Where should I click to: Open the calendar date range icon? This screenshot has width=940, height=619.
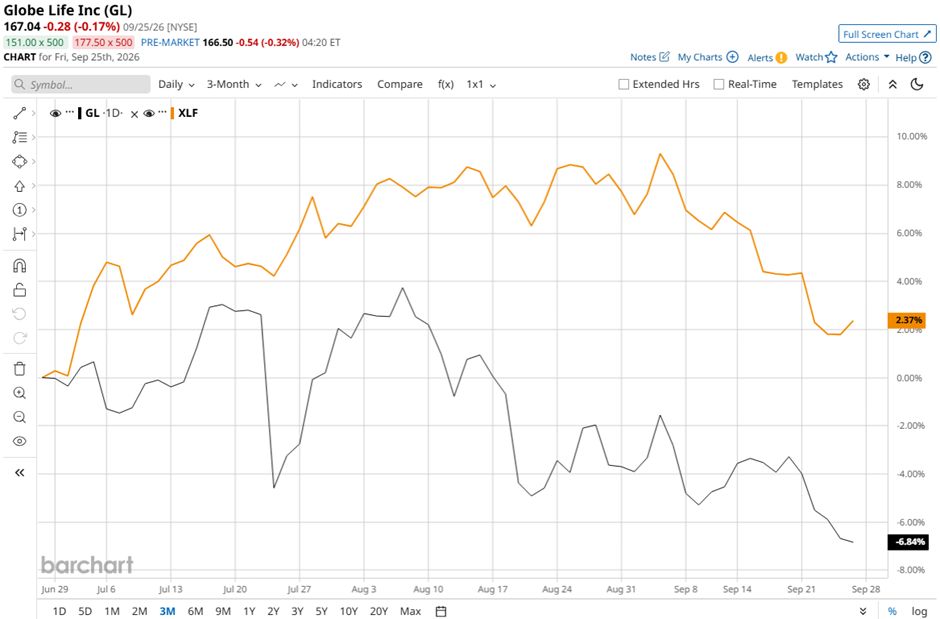tap(441, 611)
